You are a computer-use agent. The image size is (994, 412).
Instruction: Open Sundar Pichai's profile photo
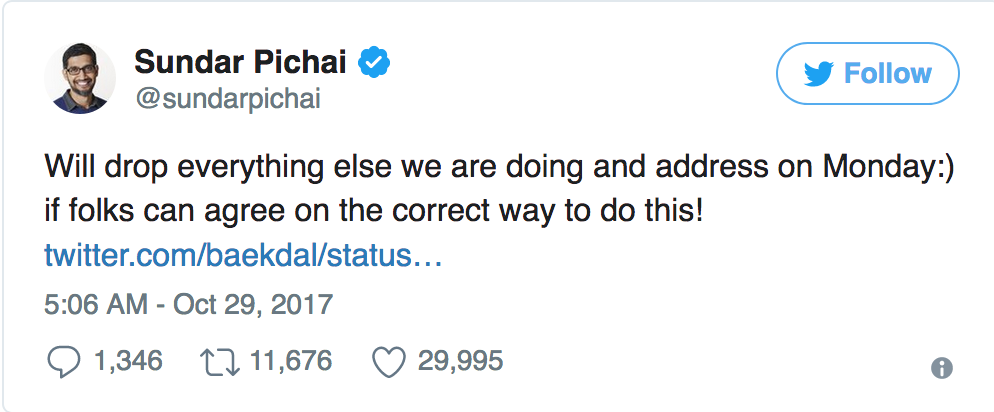tap(78, 79)
